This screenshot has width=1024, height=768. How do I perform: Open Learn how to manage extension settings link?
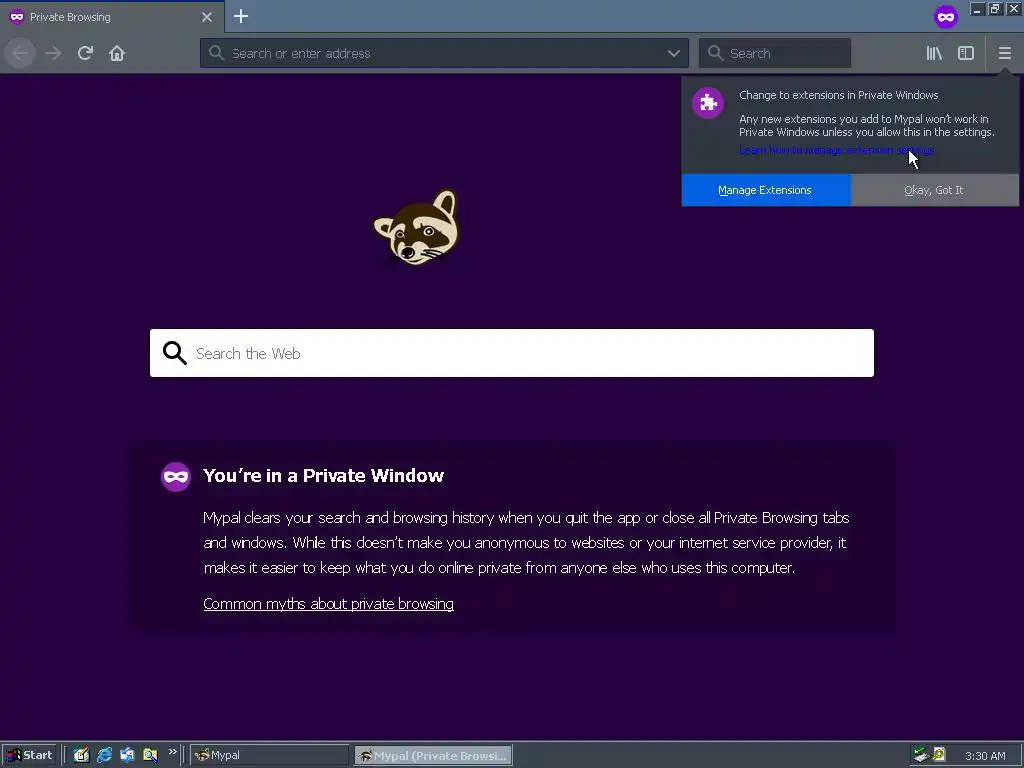pos(837,150)
